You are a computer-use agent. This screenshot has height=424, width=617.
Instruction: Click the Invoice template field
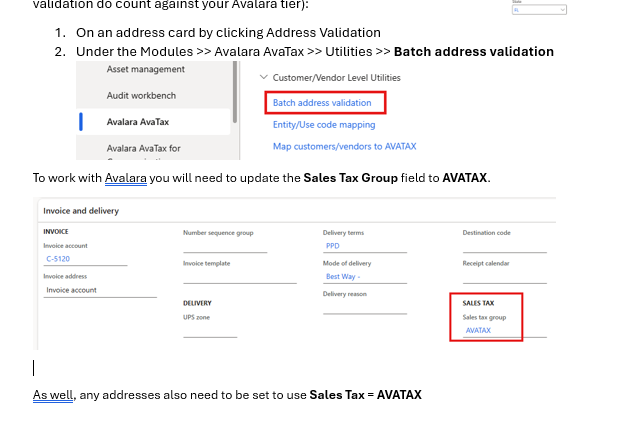[x=240, y=277]
